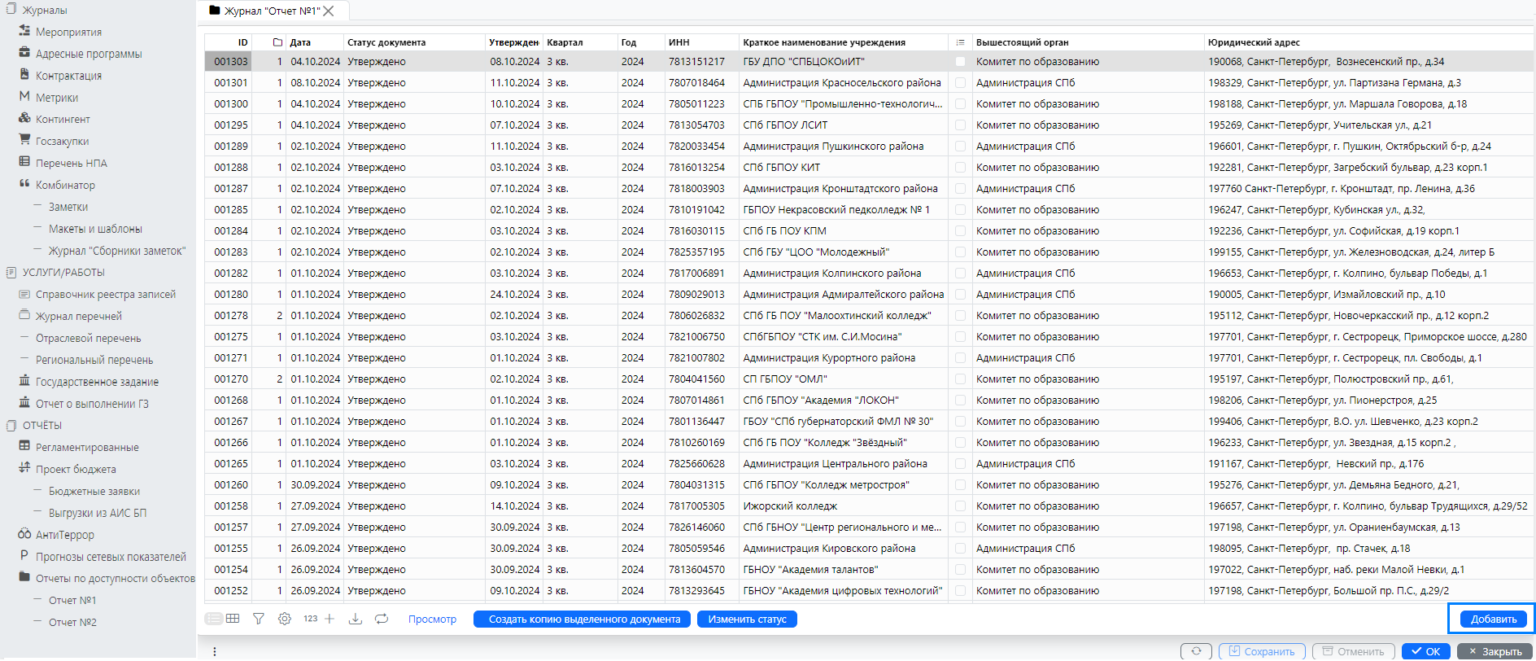The width and height of the screenshot is (1536, 661).
Task: Open Отчет №2 in the sidebar
Action: pos(72,622)
